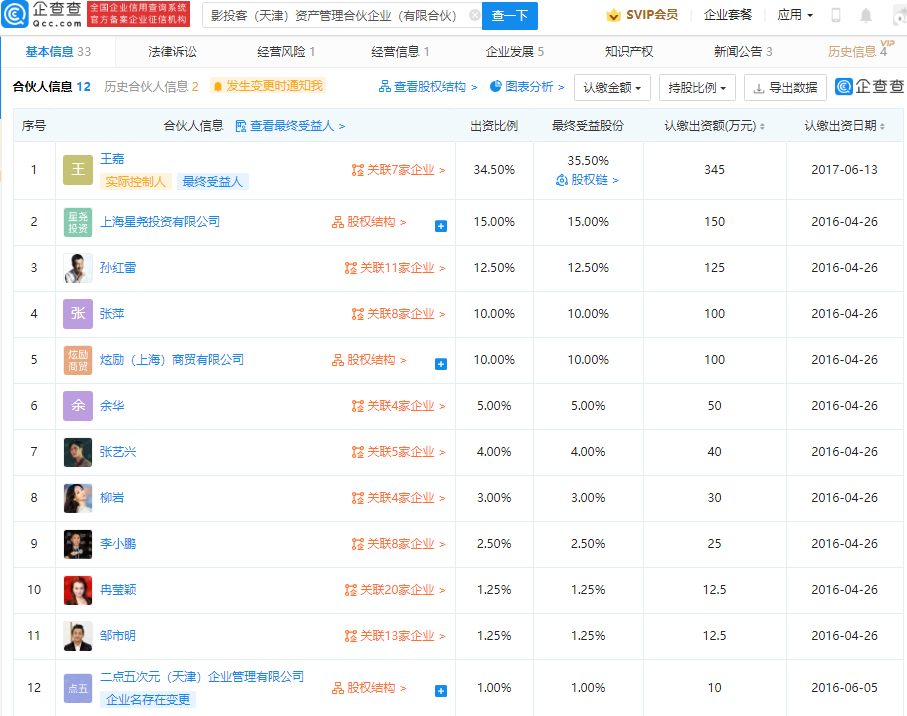The width and height of the screenshot is (907, 716).
Task: Open 查看最终受益人 link in table header
Action: click(290, 126)
